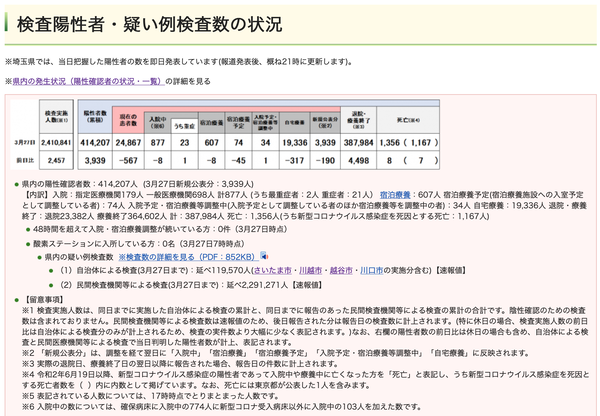
Task: Click the 3月27日 row label in the table
Action: pos(25,142)
